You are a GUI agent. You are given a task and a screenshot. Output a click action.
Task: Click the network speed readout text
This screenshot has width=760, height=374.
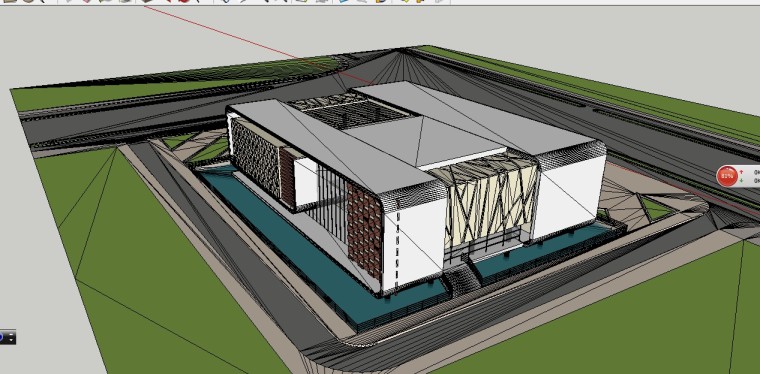[x=756, y=176]
